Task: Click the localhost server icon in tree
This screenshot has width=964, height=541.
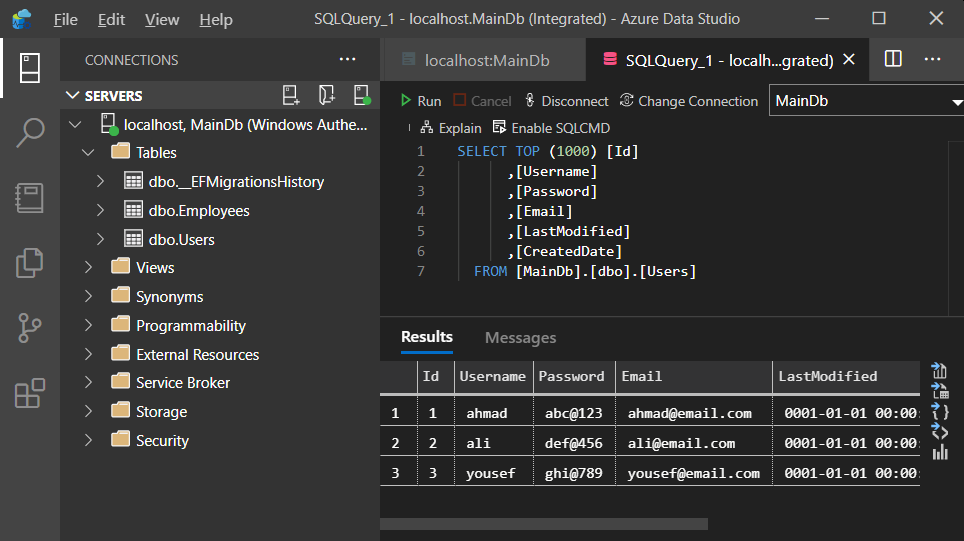Action: pos(109,124)
